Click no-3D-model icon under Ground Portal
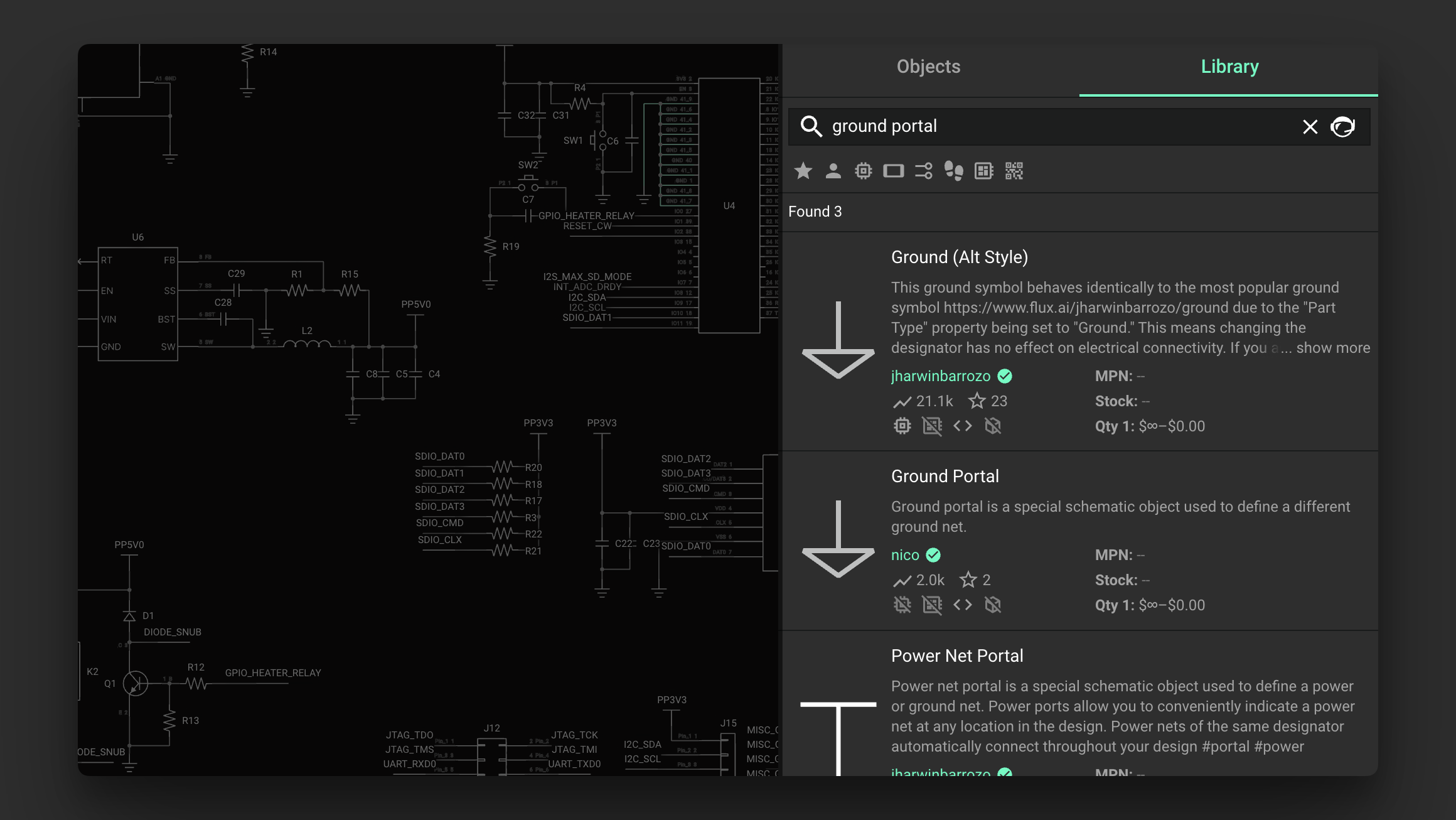 click(x=992, y=605)
